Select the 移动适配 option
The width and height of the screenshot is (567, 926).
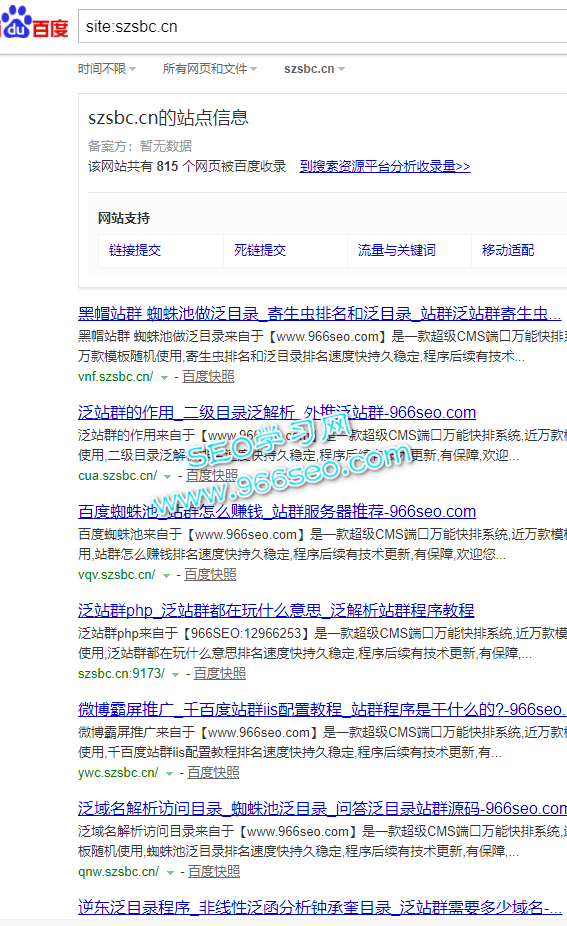tap(508, 250)
